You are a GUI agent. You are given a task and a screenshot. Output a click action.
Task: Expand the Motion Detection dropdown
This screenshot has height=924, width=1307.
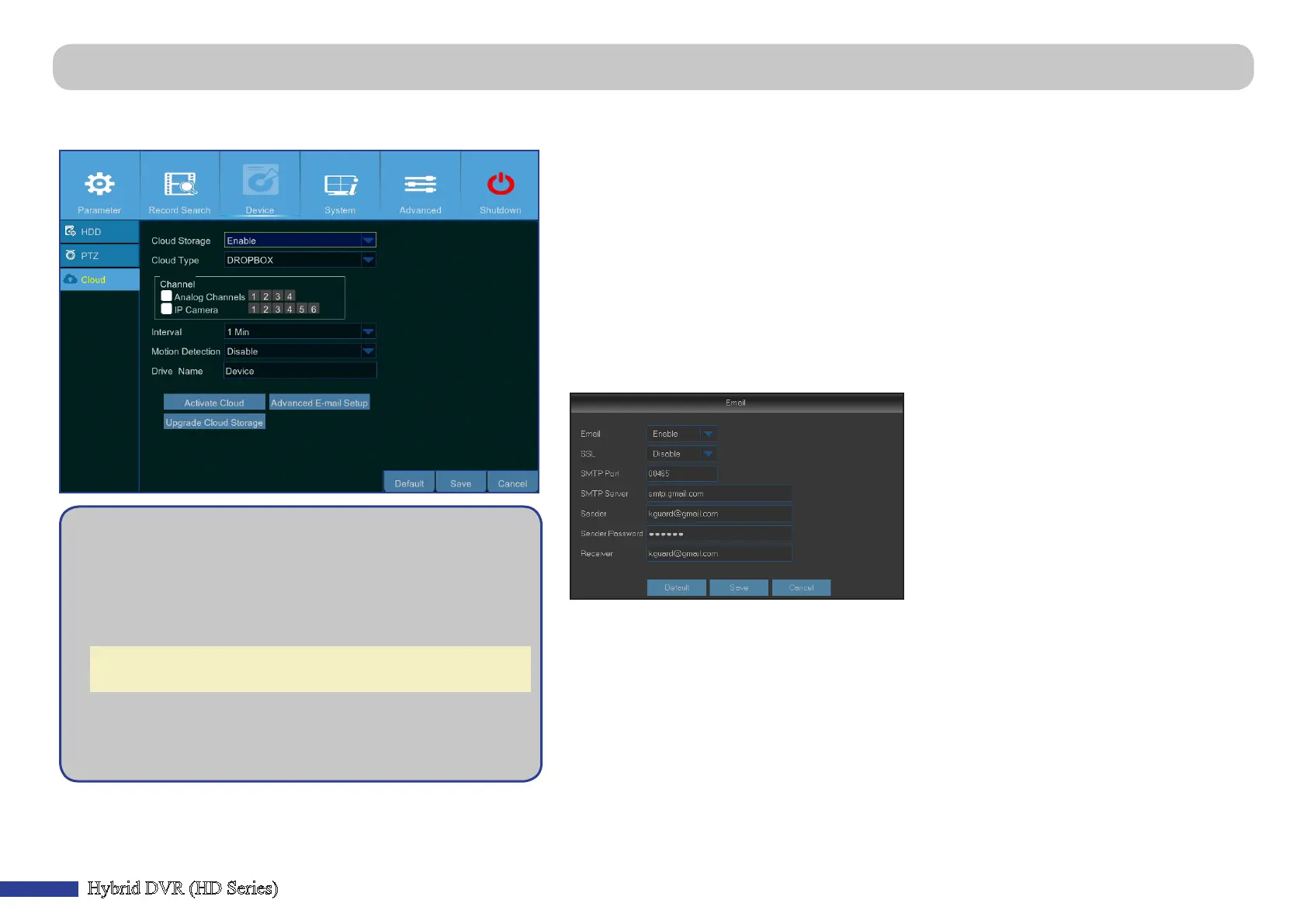(x=368, y=351)
